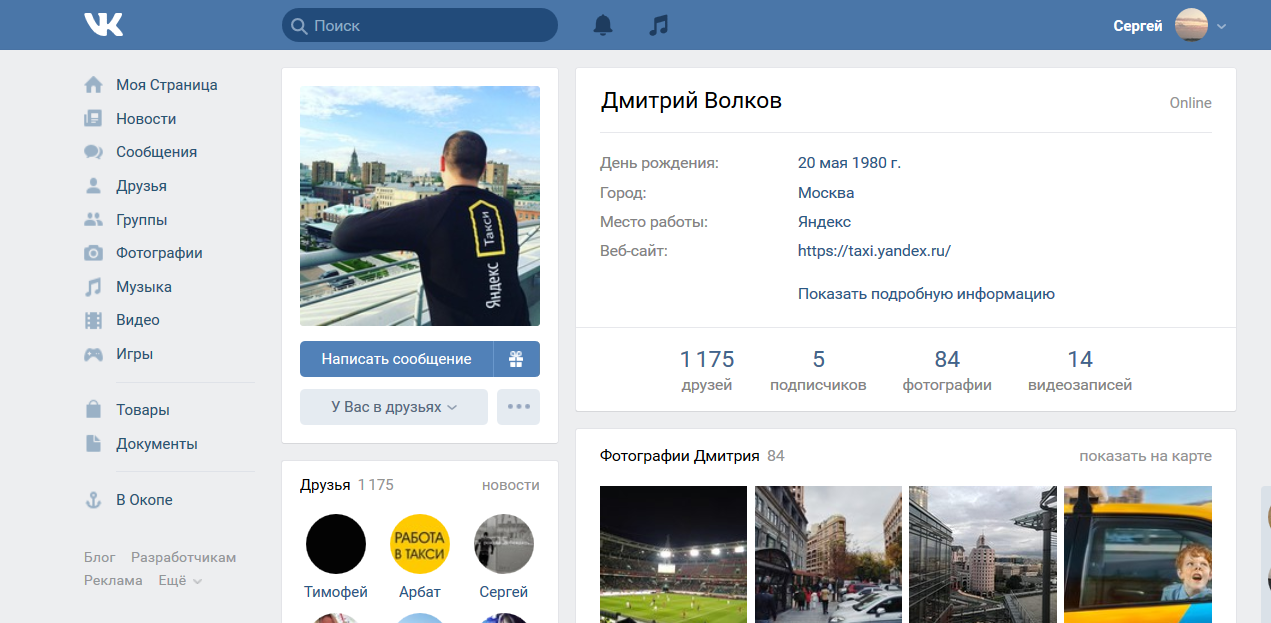The width and height of the screenshot is (1271, 623).
Task: Click the Яндекс workplace link
Action: point(824,222)
